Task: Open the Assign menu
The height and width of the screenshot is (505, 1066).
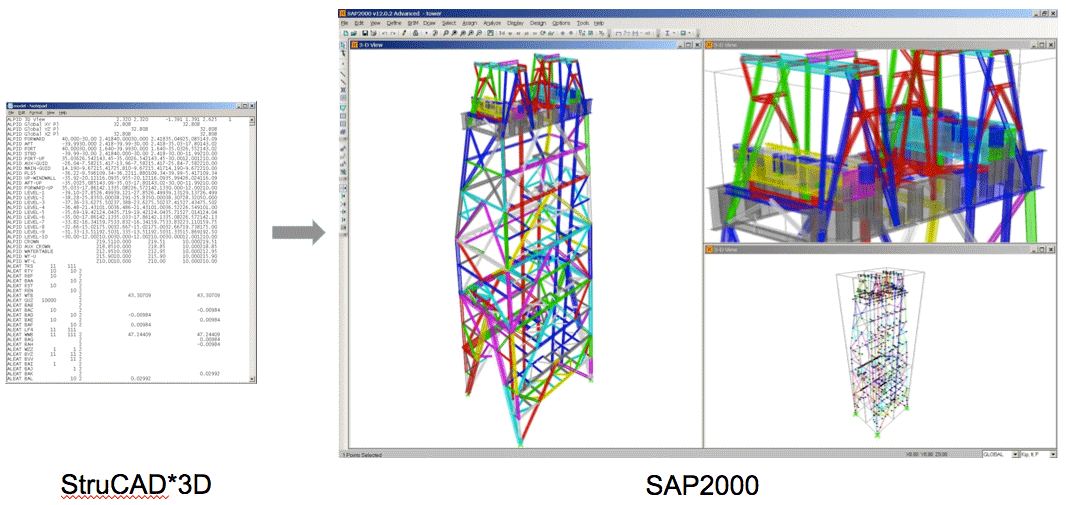Action: click(x=469, y=23)
